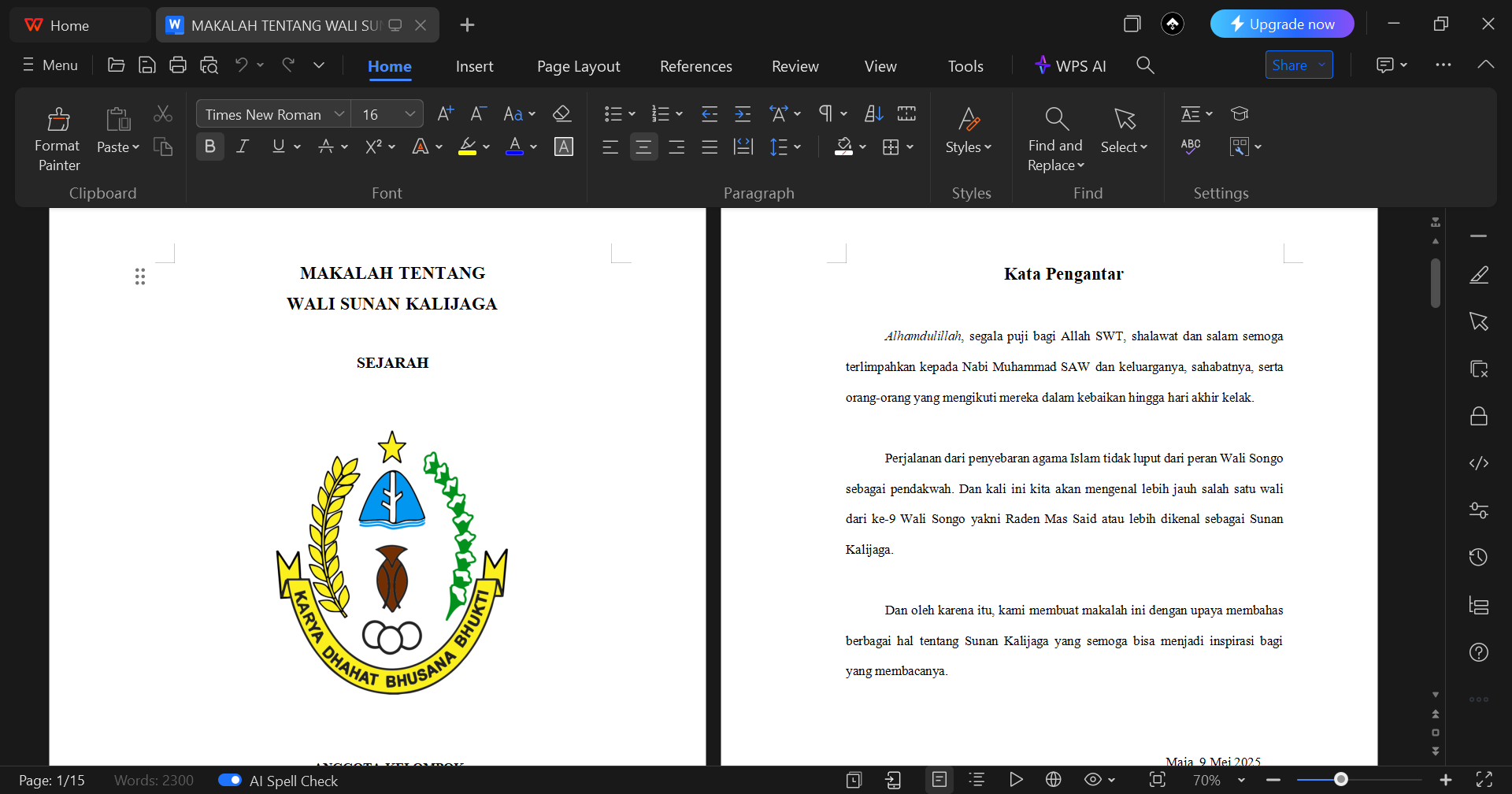Expand the Paste options arrow
This screenshot has width=1512, height=794.
click(136, 147)
